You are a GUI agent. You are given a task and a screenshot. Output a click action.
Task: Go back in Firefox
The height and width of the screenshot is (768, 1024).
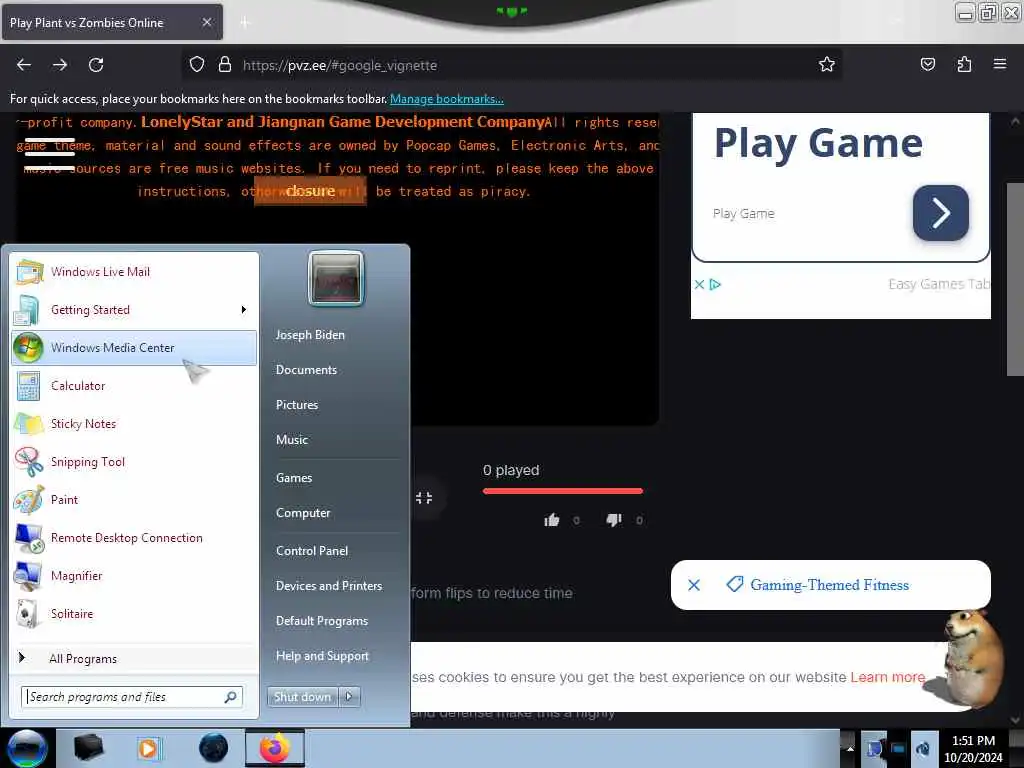click(24, 65)
